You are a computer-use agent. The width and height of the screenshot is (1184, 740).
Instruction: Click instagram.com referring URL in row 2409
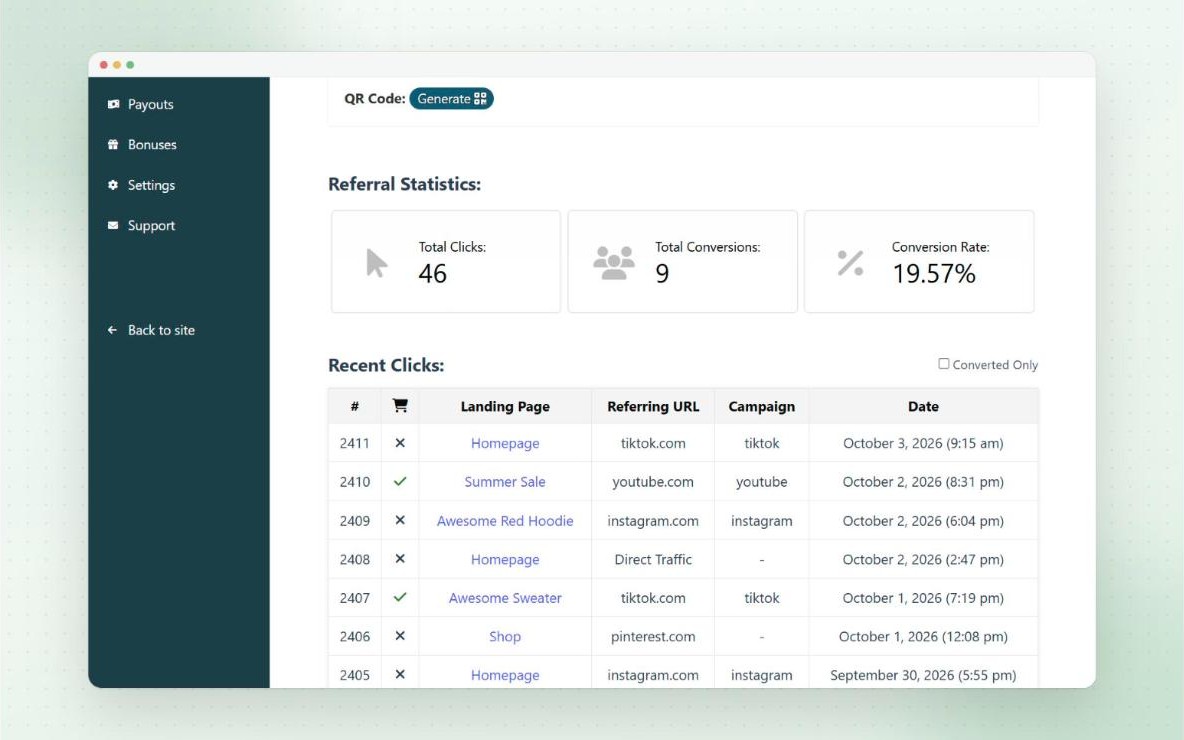(x=653, y=521)
